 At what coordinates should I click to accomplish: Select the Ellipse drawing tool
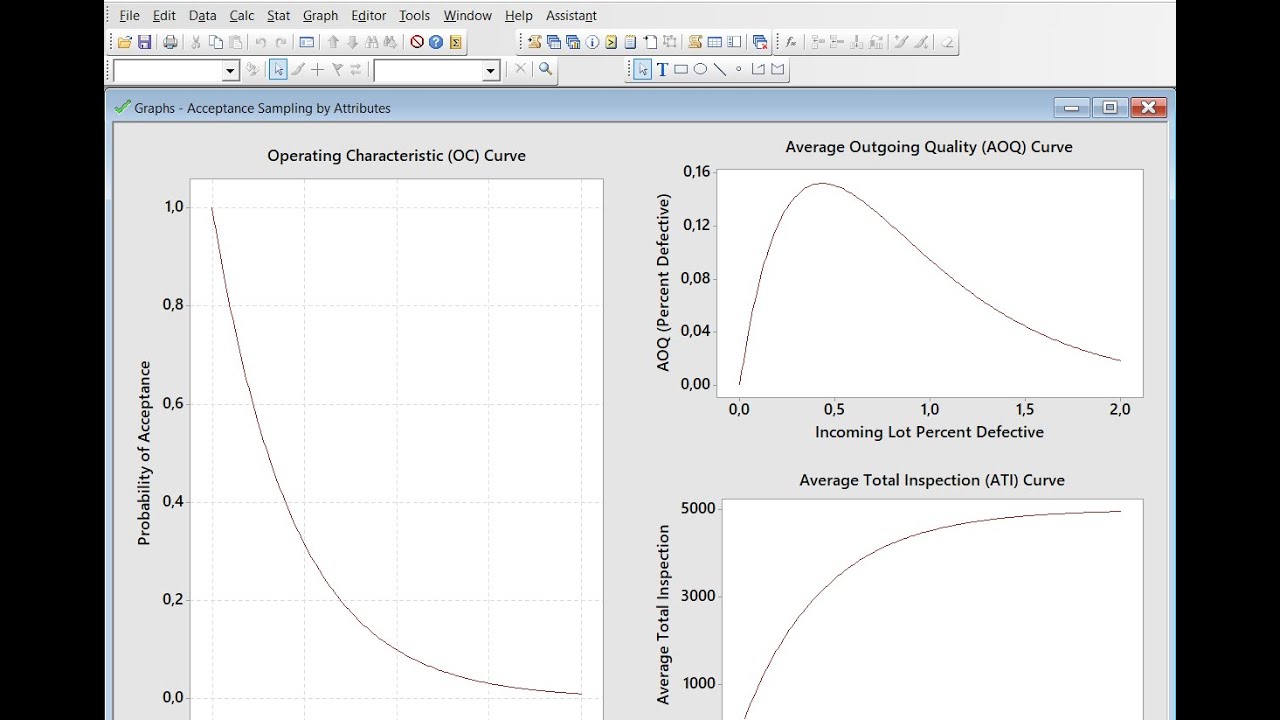[700, 69]
